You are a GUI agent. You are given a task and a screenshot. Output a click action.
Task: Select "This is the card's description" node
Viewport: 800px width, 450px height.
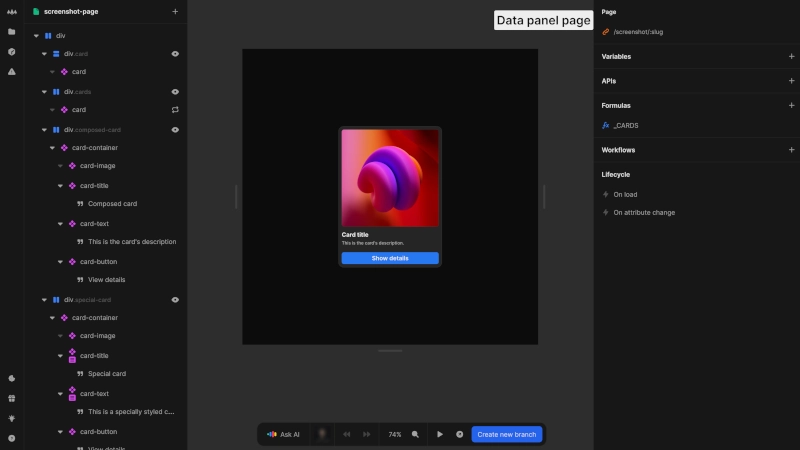[x=132, y=241]
